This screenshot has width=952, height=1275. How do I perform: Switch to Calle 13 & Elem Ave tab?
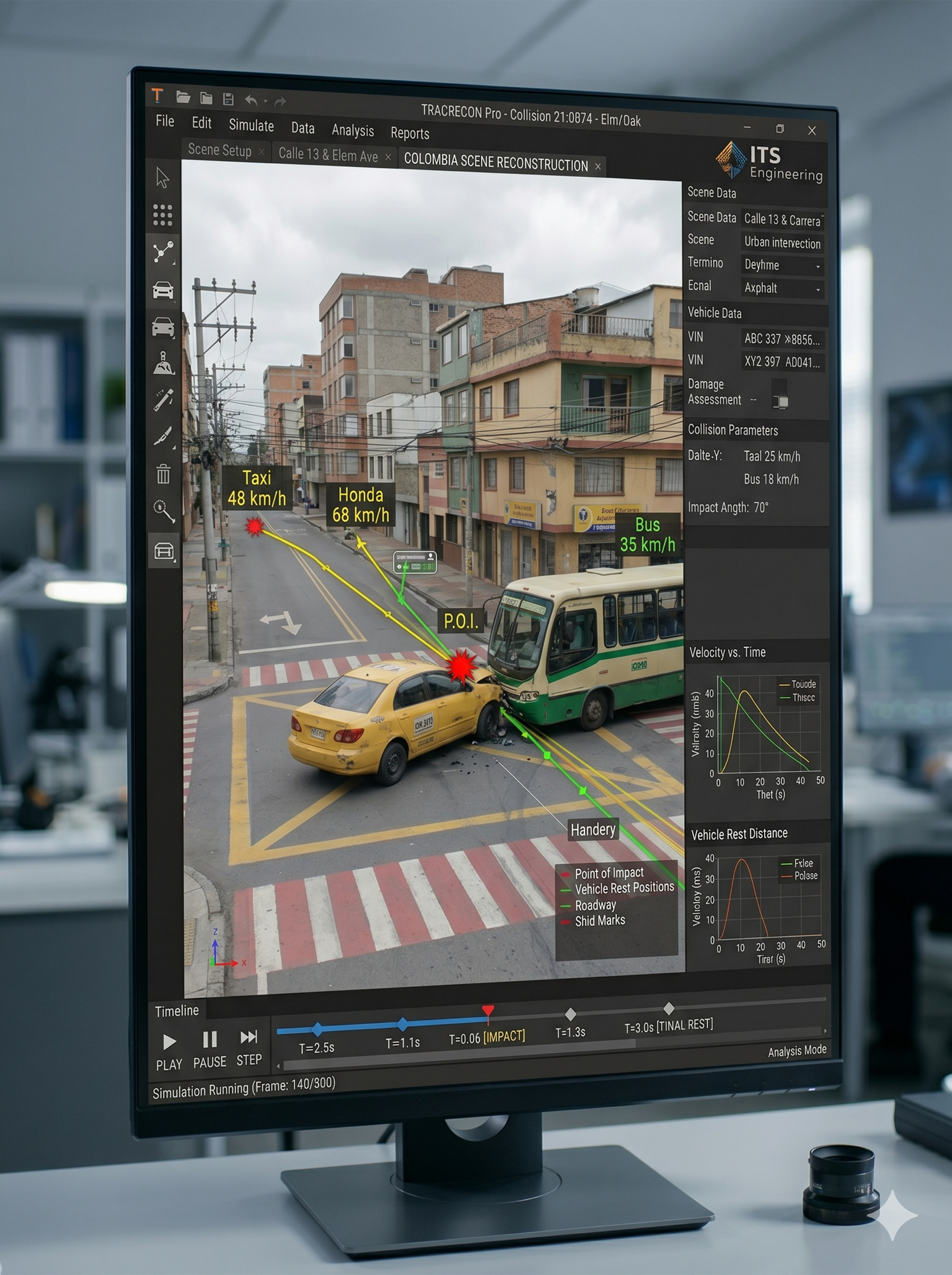point(328,154)
